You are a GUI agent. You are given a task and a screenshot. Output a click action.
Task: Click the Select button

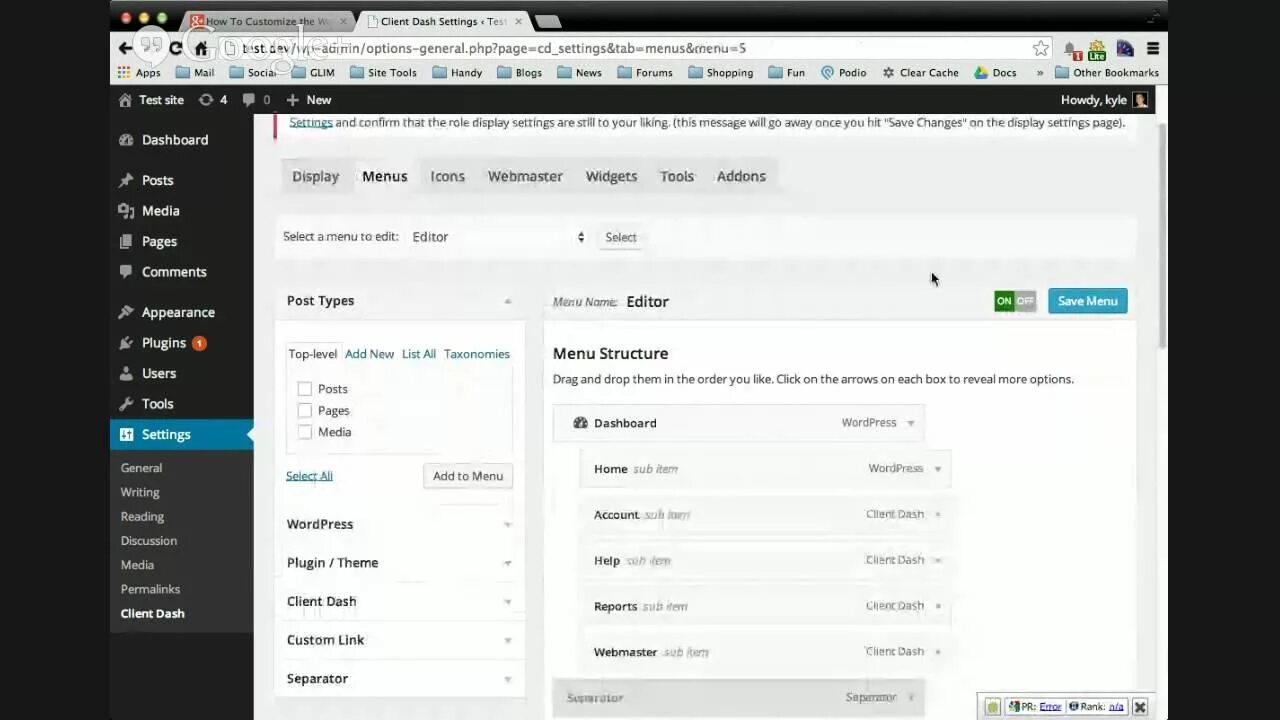[620, 237]
